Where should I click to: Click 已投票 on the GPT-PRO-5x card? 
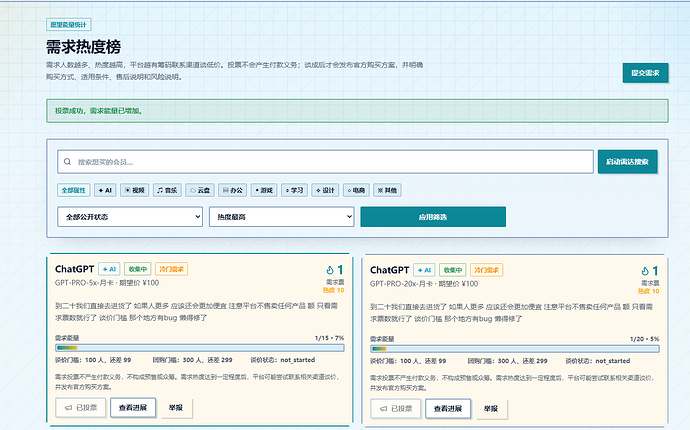[x=81, y=408]
